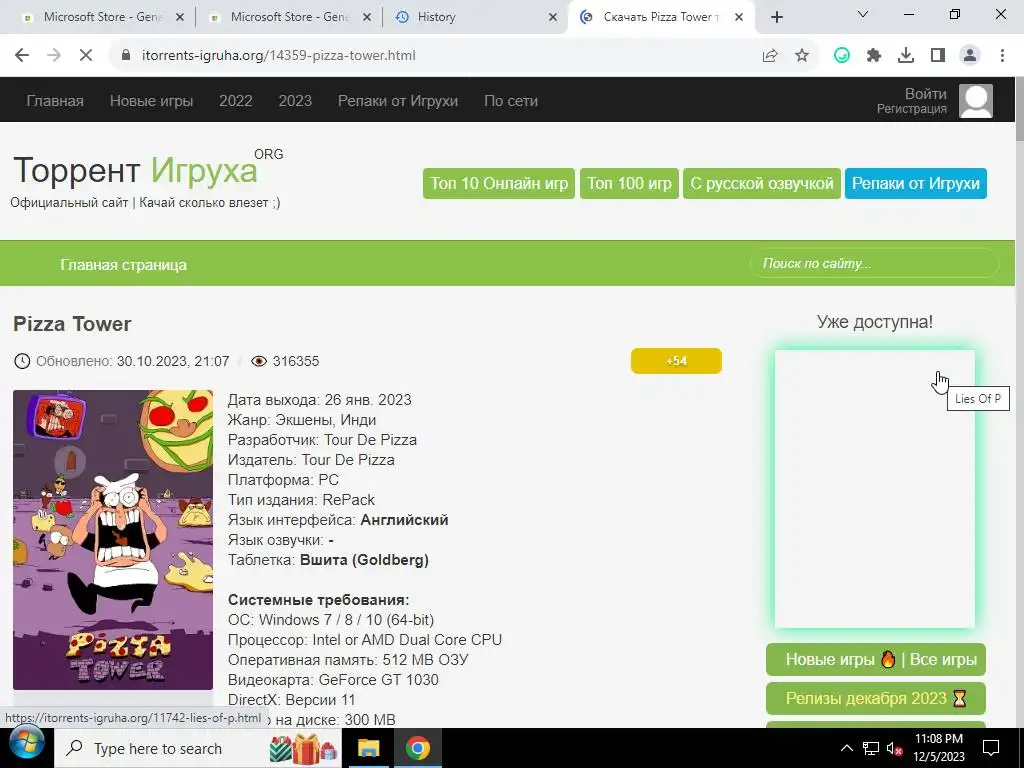Open the Extensions puzzle icon

click(x=874, y=56)
